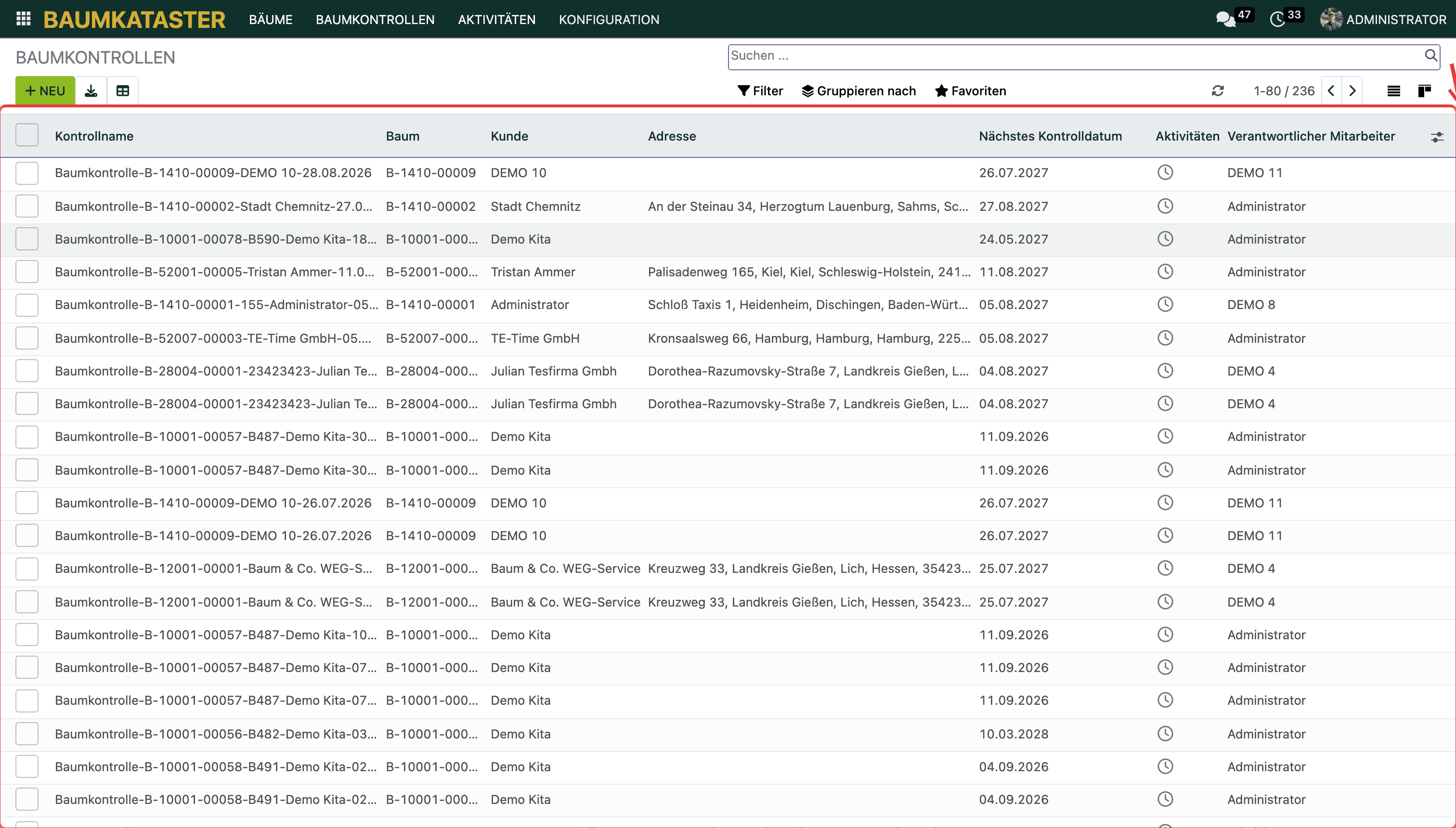Viewport: 1456px width, 828px height.
Task: Click the BAUMKATASTER logo link
Action: [x=134, y=19]
